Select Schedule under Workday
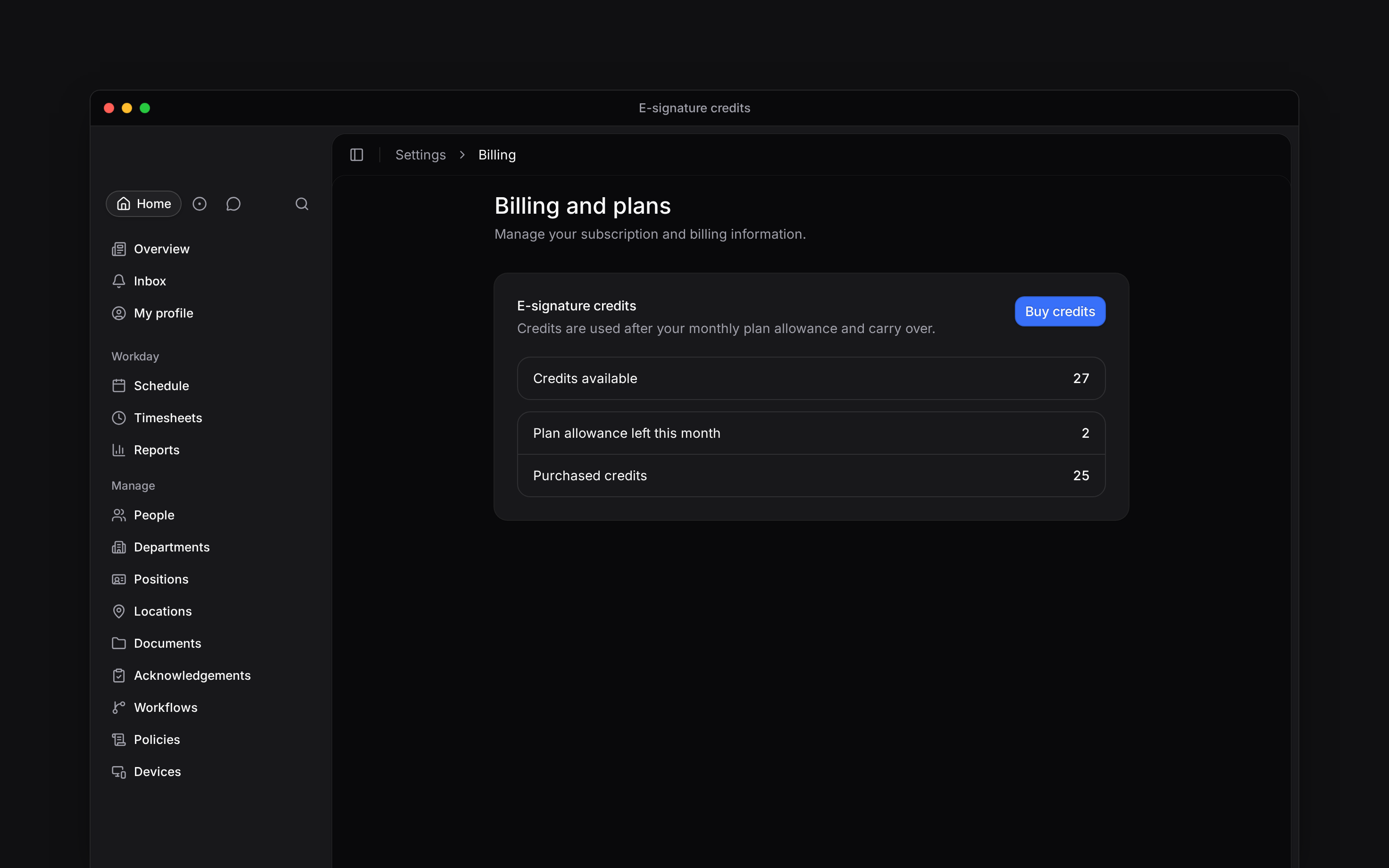Screen dimensions: 1389x868 (161, 386)
